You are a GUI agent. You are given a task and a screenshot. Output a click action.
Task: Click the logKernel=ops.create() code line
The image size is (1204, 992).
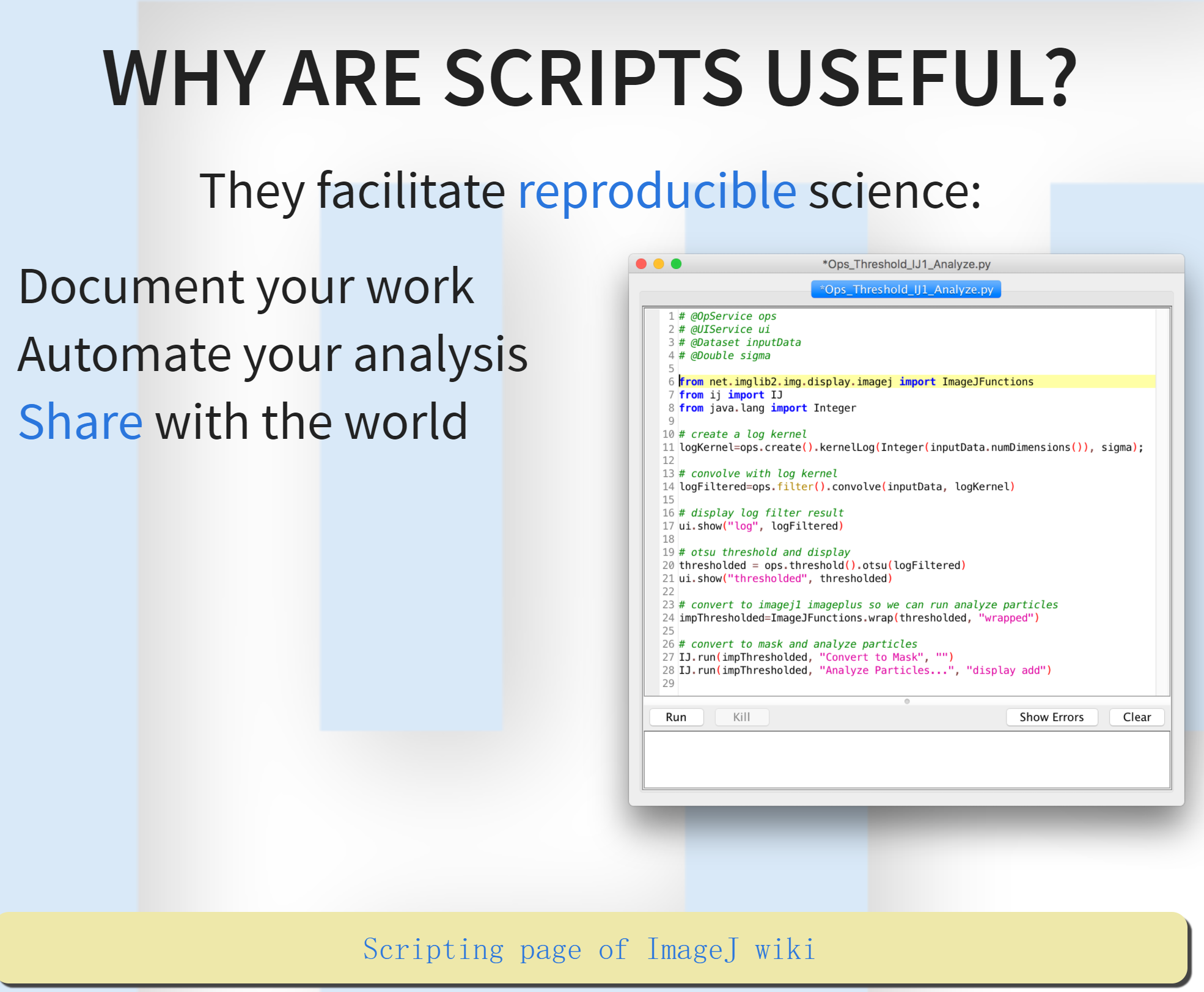(911, 447)
